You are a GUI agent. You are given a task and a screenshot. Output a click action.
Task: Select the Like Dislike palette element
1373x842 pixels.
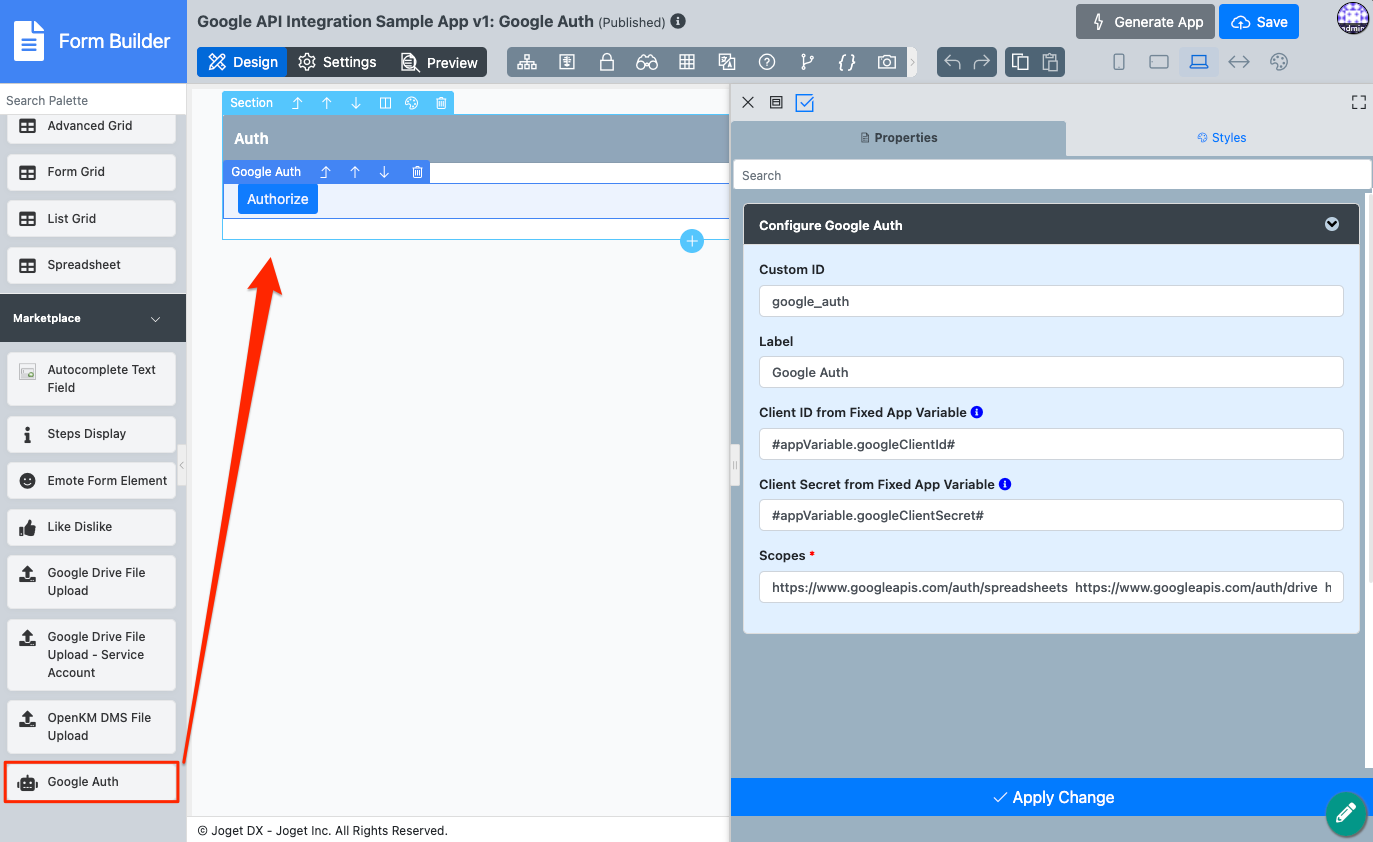click(91, 527)
